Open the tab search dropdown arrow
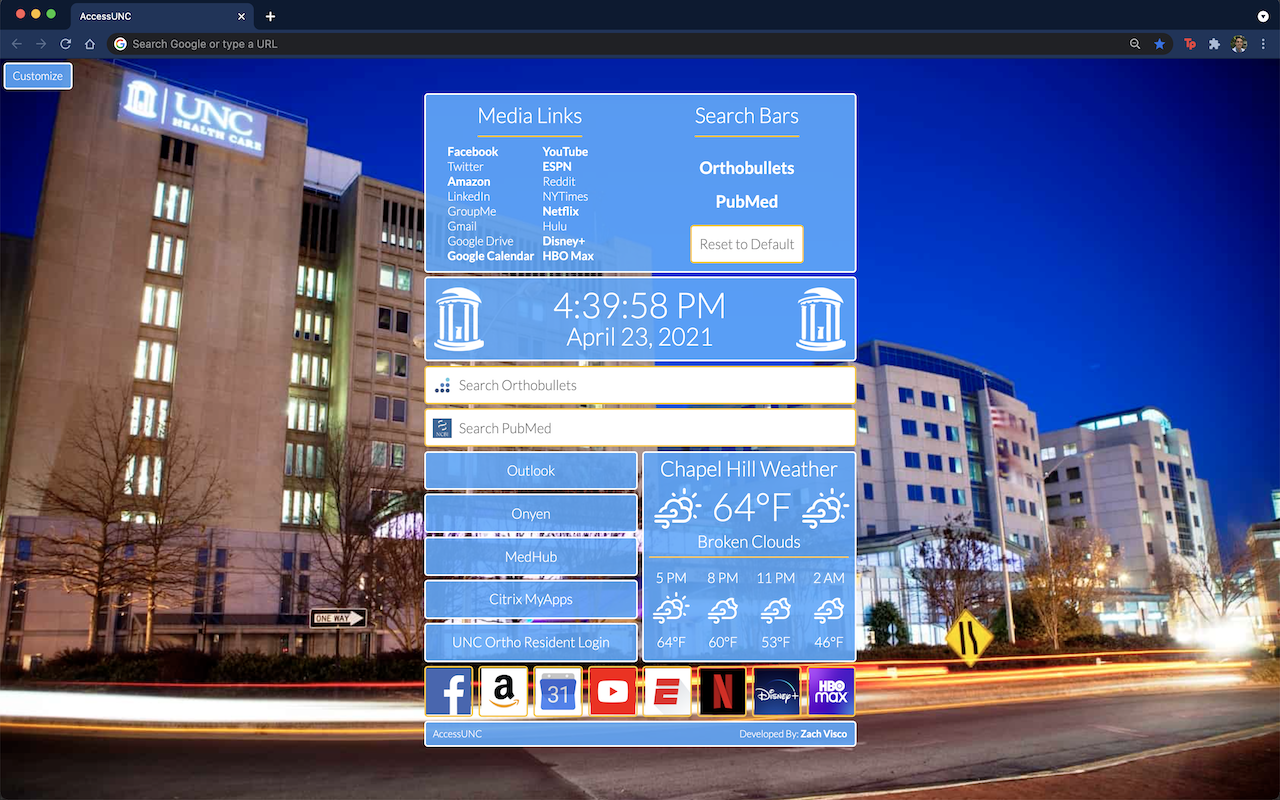The width and height of the screenshot is (1280, 800). tap(1263, 16)
